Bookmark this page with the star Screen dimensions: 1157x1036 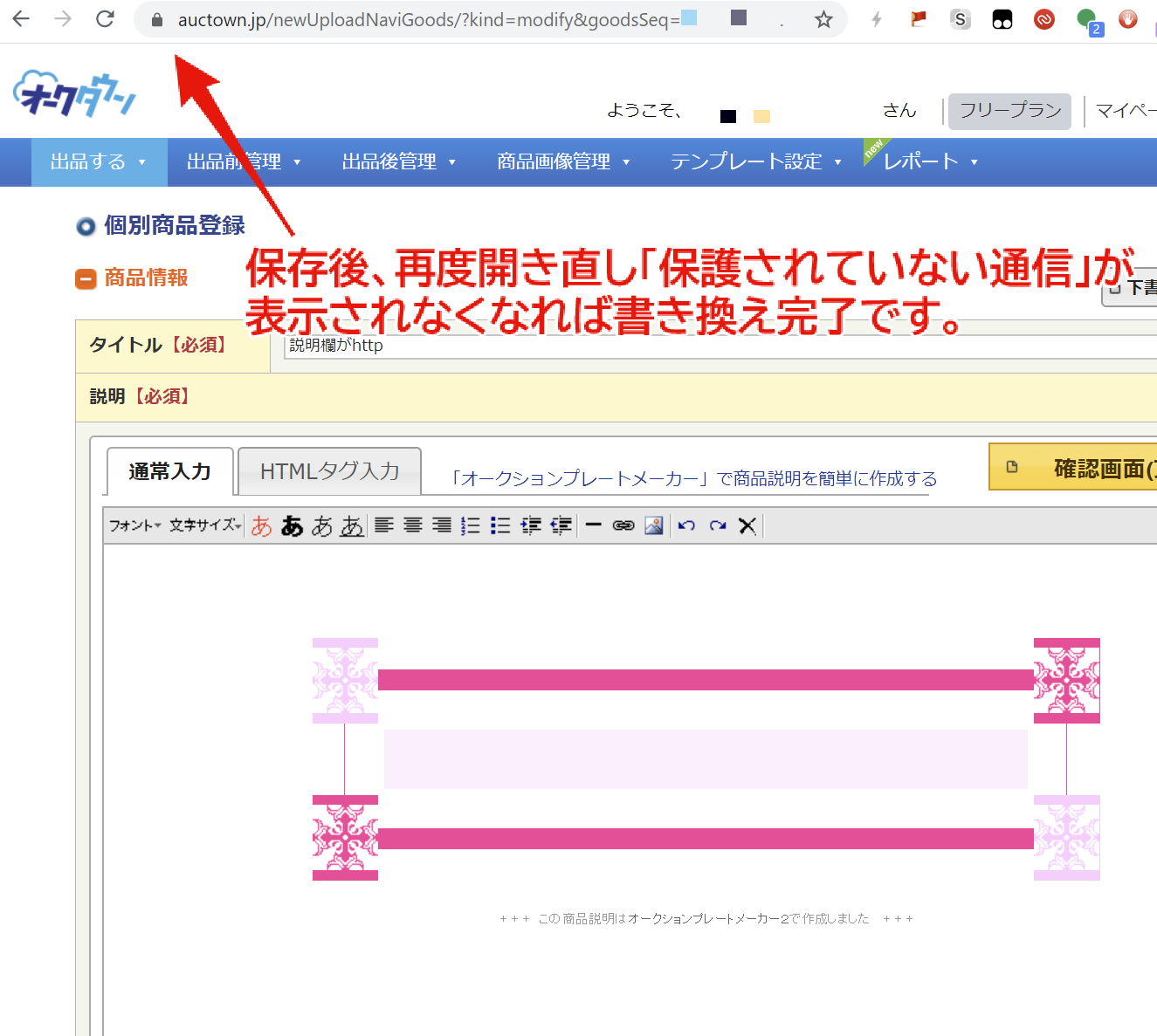pyautogui.click(x=823, y=19)
